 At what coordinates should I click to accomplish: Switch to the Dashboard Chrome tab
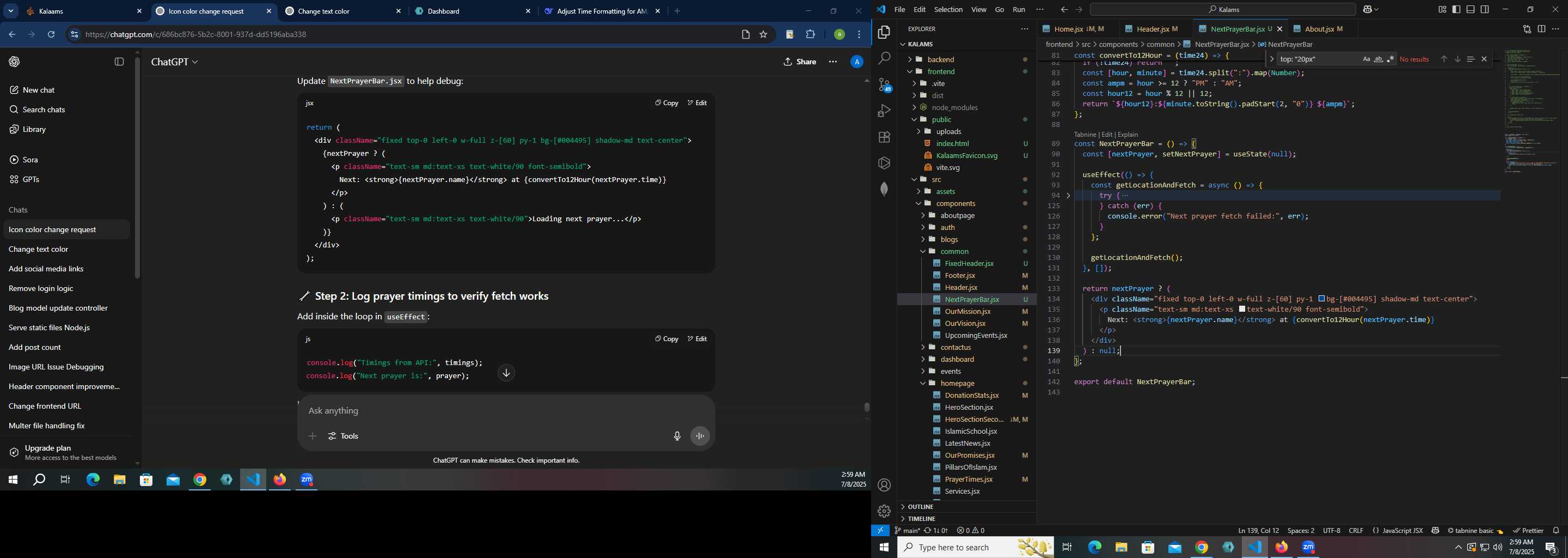tap(471, 11)
